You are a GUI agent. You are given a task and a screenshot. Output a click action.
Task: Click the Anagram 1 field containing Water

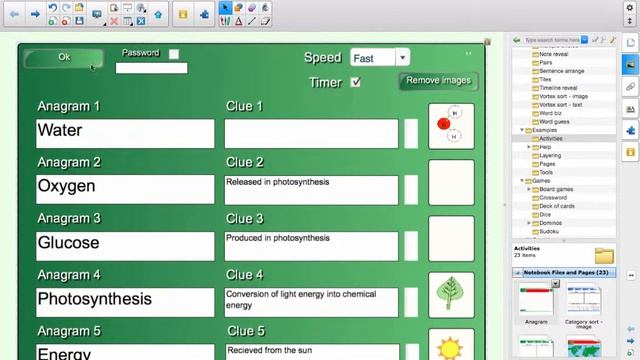[x=125, y=133]
